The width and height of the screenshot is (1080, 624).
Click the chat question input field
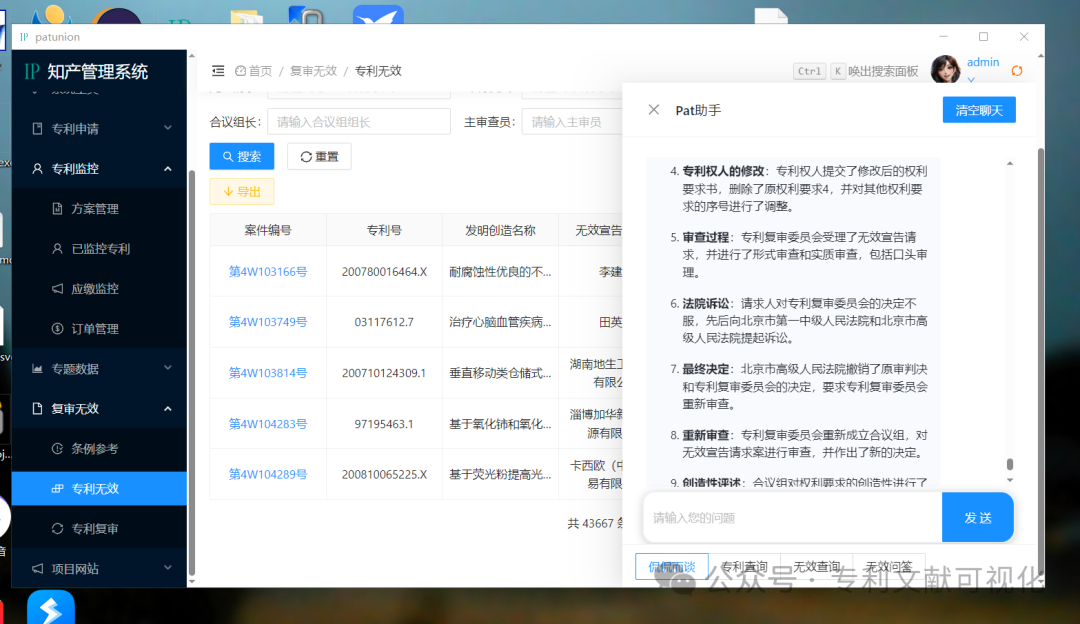791,518
